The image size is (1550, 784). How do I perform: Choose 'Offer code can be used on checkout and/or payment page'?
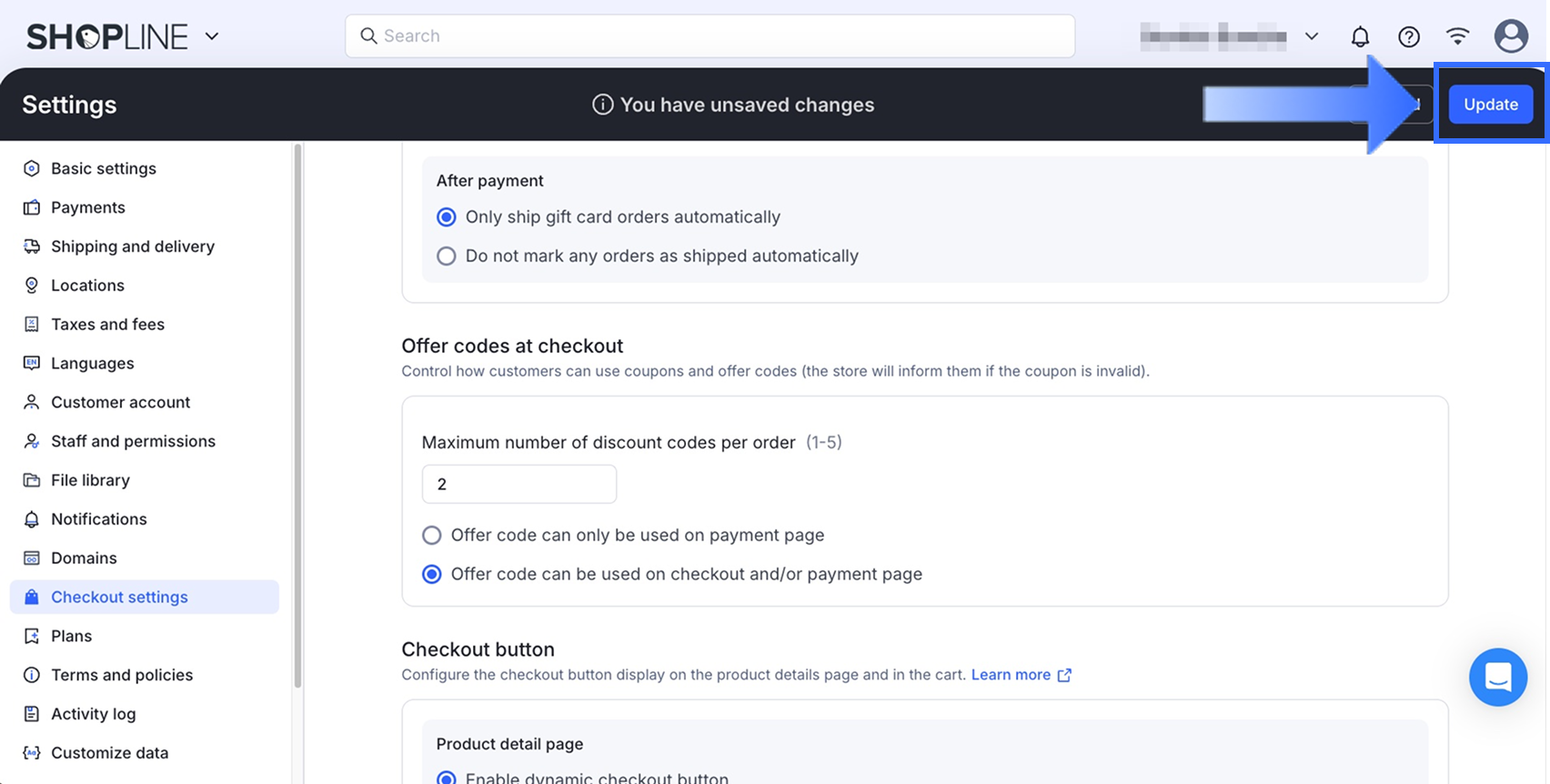click(x=432, y=575)
